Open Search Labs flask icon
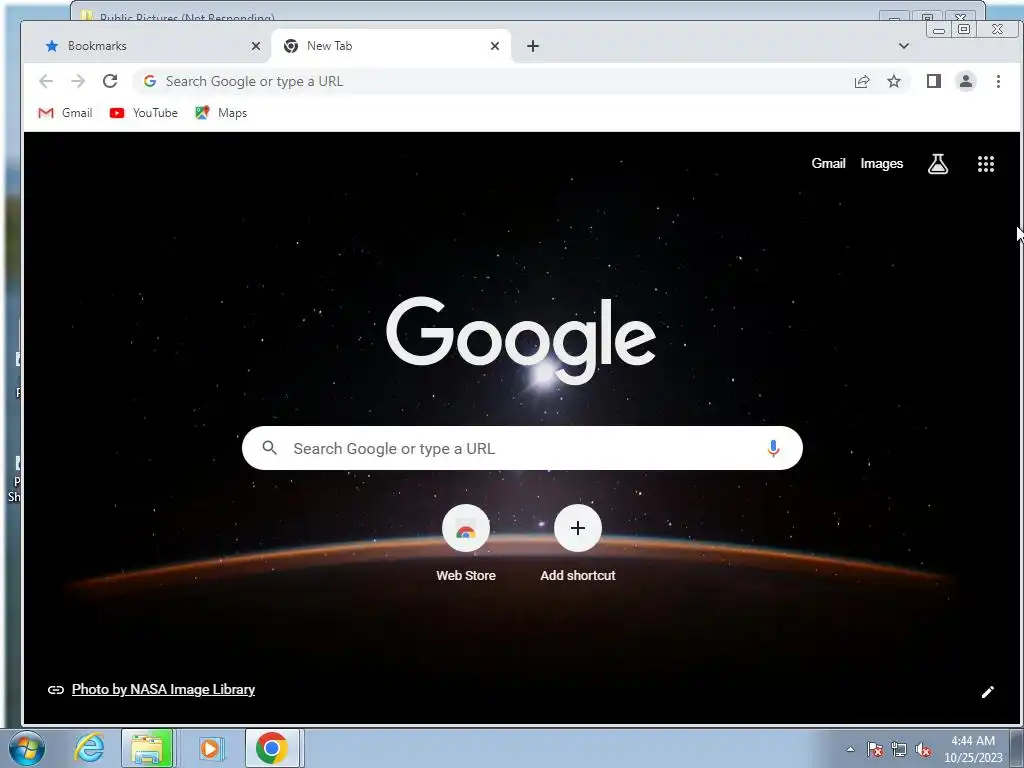 tap(938, 164)
